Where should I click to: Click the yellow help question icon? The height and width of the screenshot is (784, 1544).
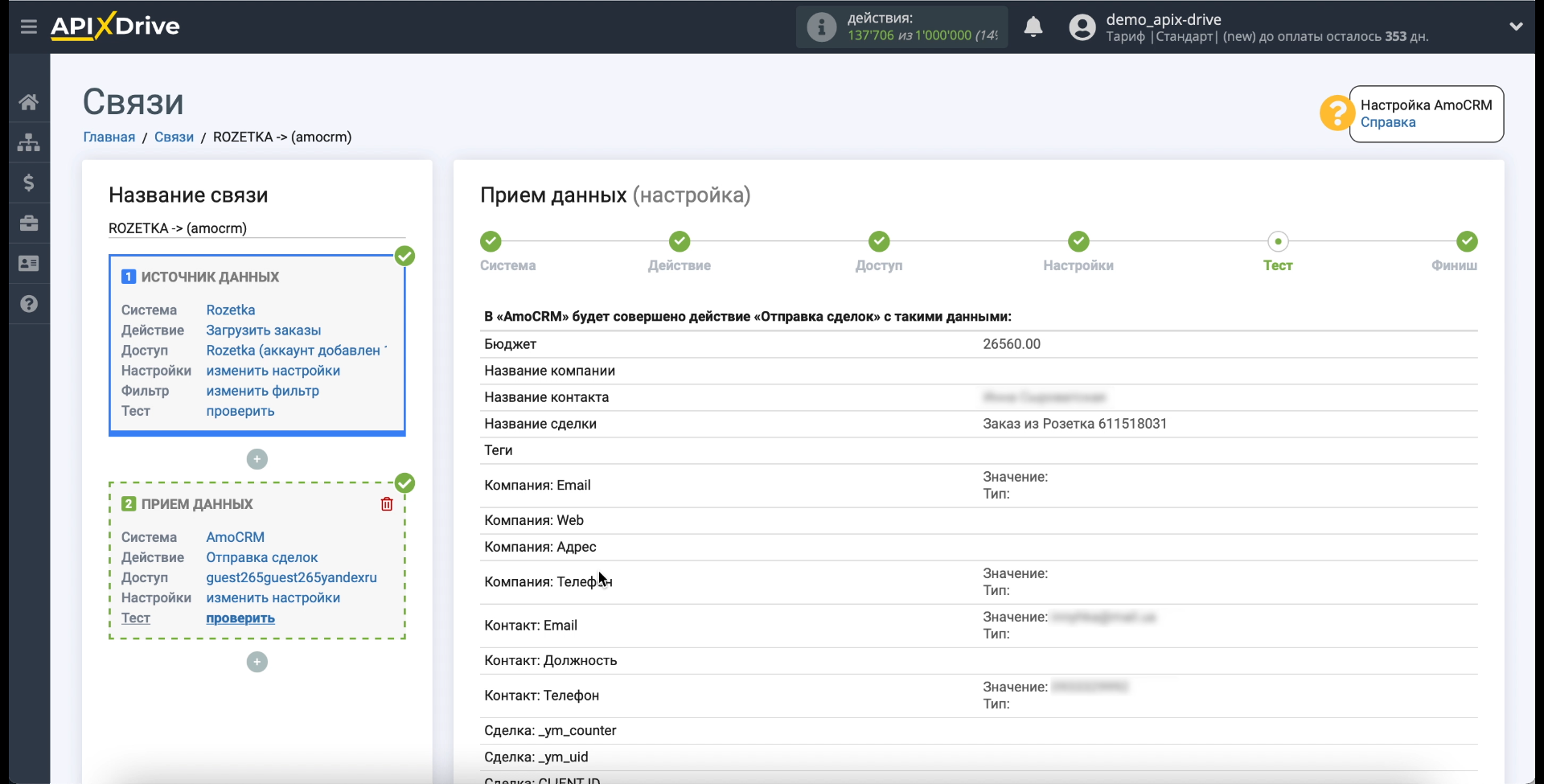tap(1337, 113)
